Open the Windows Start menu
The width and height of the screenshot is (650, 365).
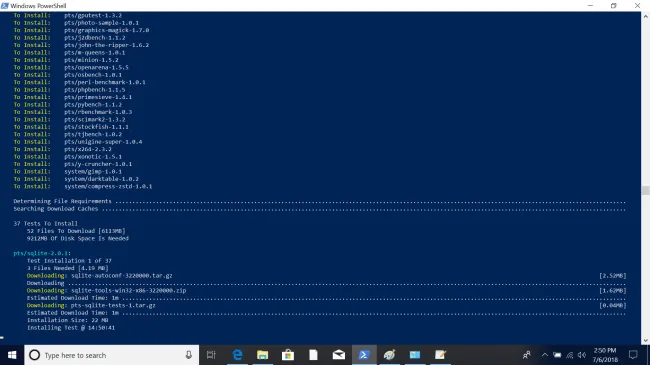12,355
